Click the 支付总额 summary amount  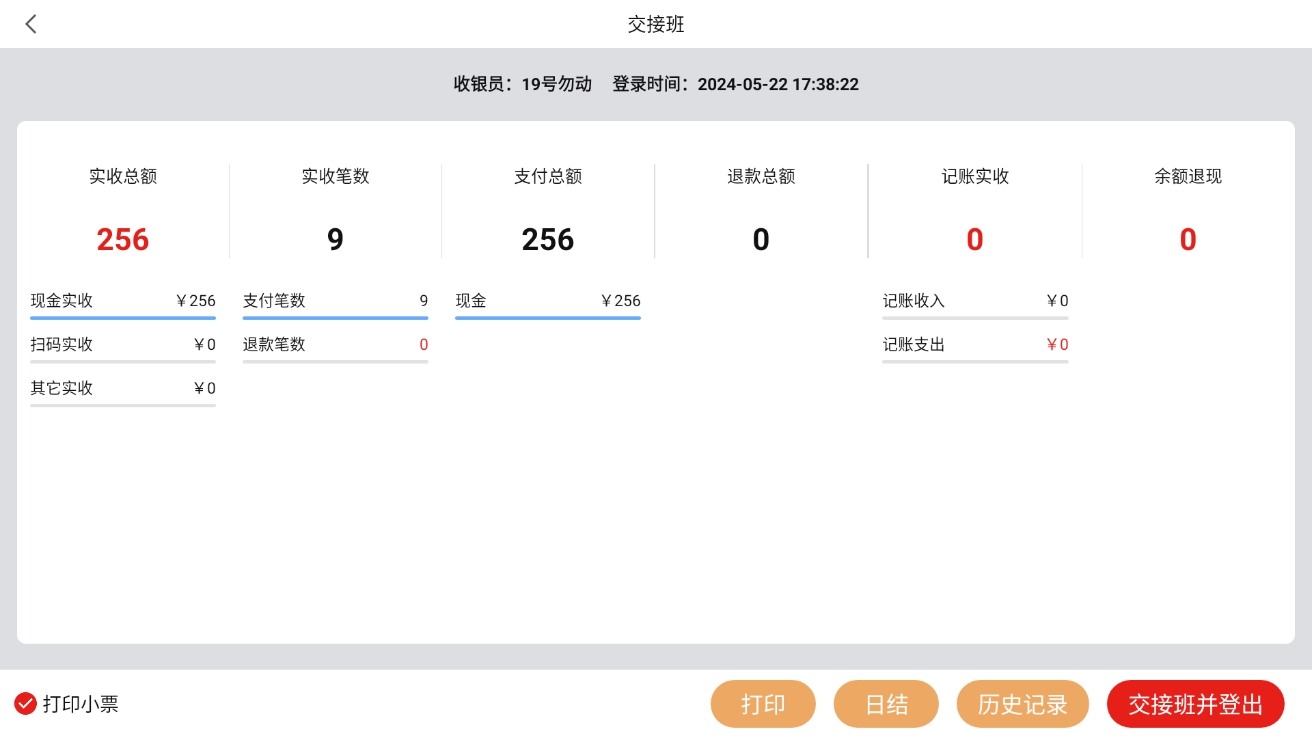click(548, 239)
